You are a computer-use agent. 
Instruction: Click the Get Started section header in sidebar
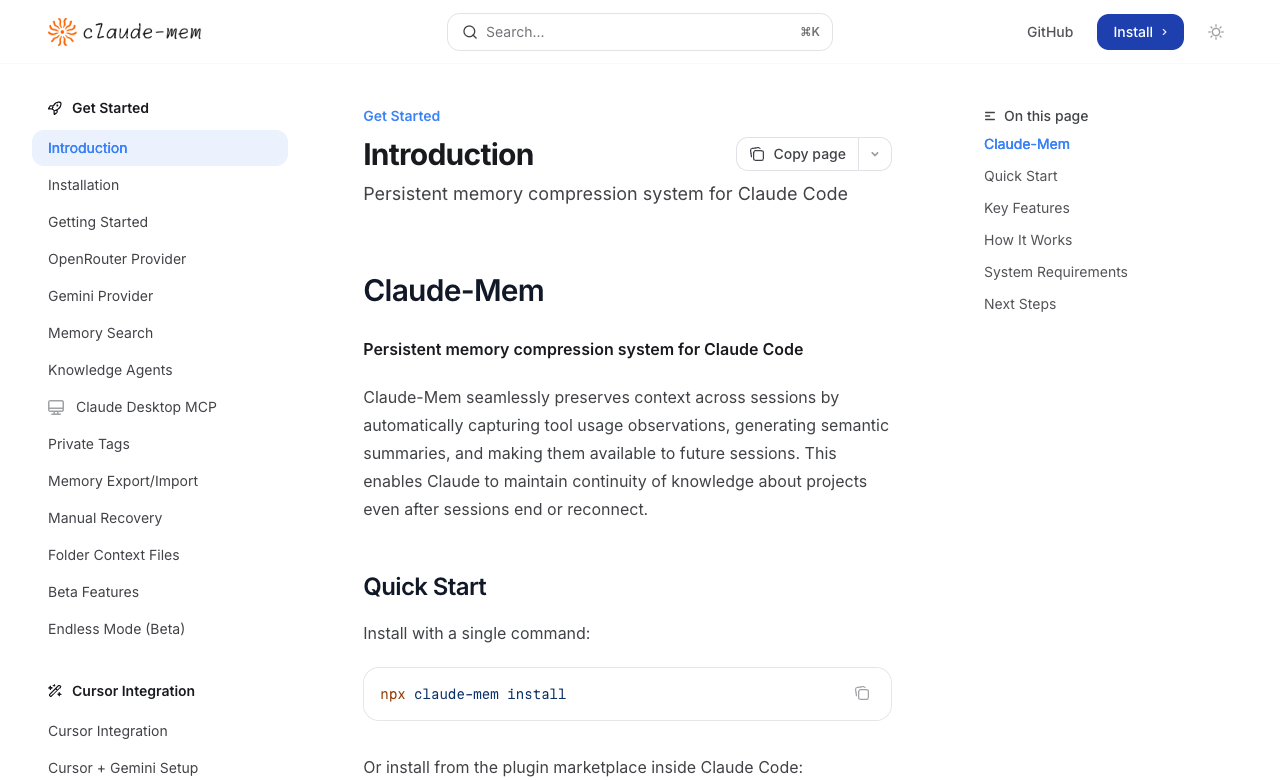pos(110,108)
